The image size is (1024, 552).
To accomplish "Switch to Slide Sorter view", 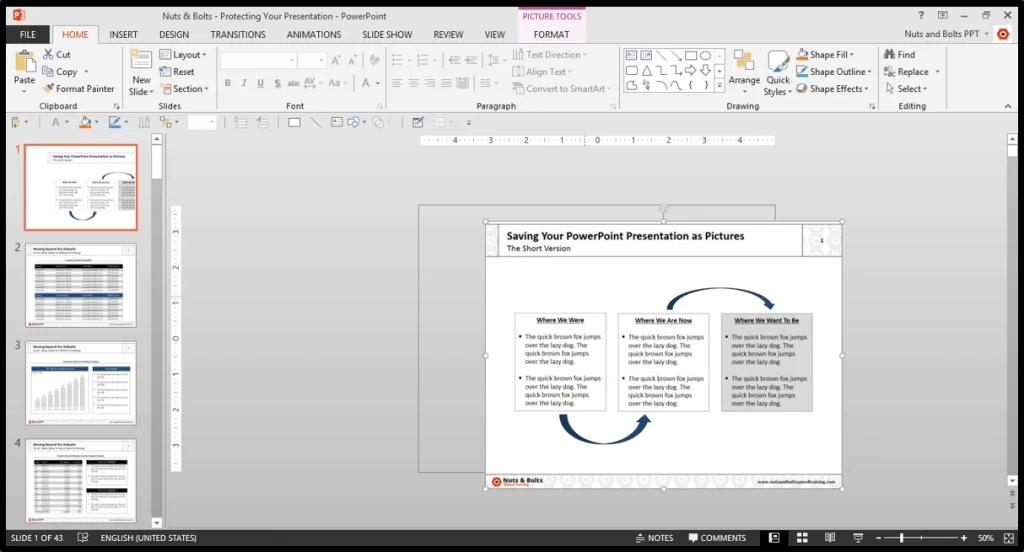I will 802,538.
